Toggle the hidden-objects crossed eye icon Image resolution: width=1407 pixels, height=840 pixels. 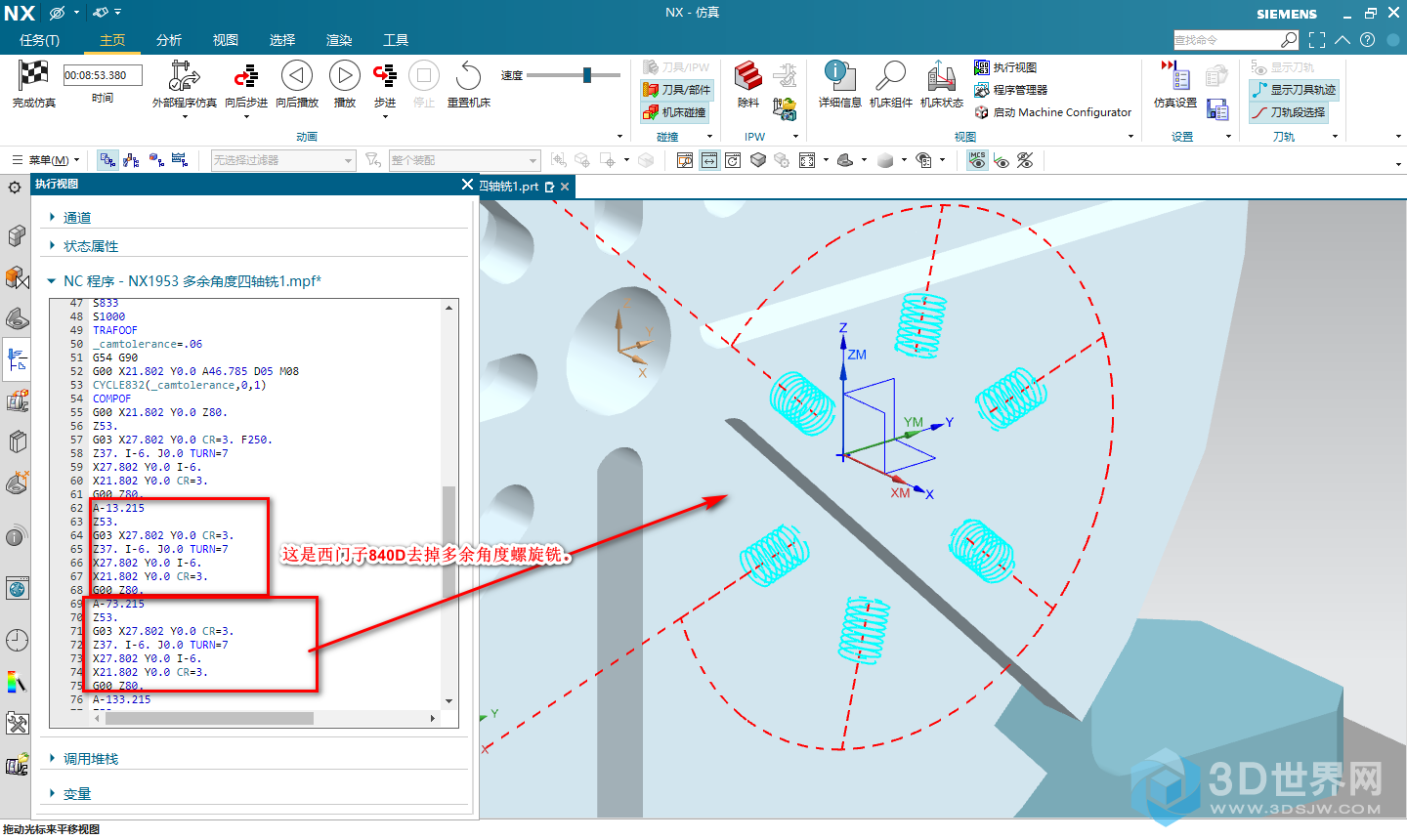point(1025,160)
